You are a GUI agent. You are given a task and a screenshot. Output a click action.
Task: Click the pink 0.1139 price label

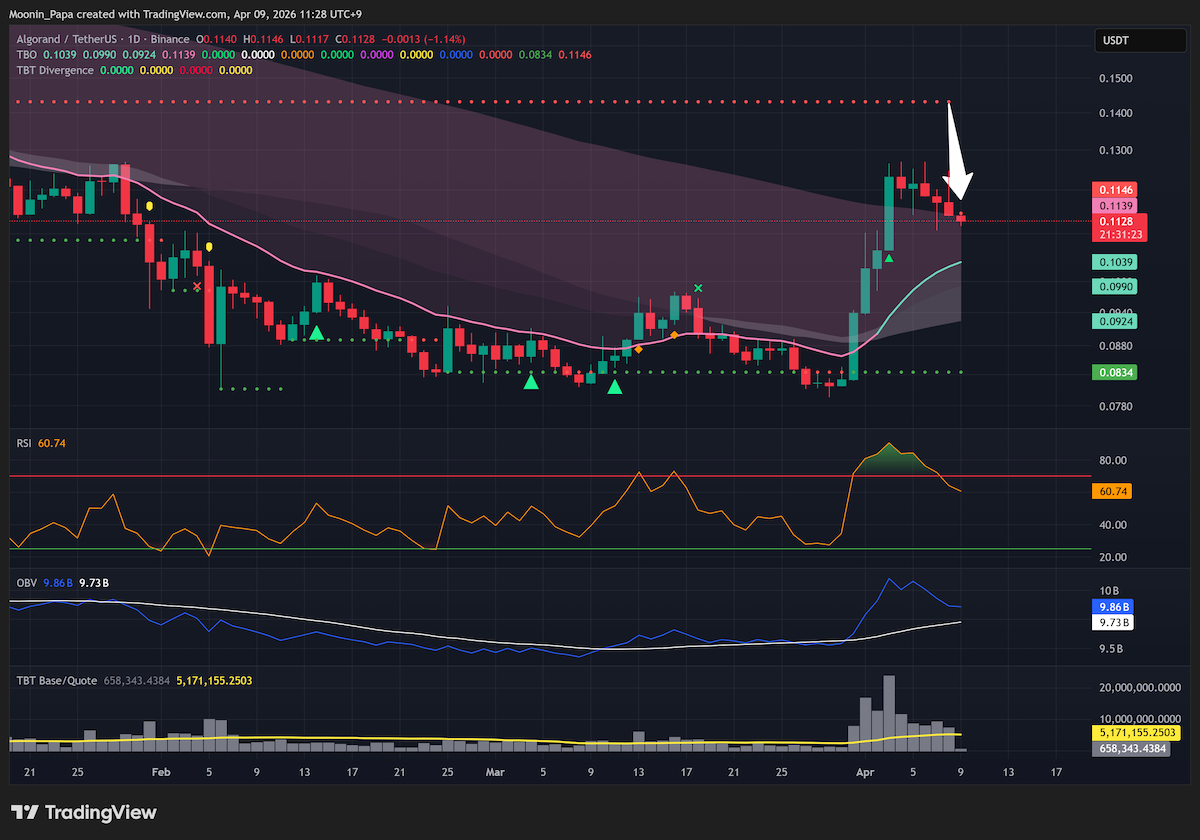click(x=1115, y=205)
